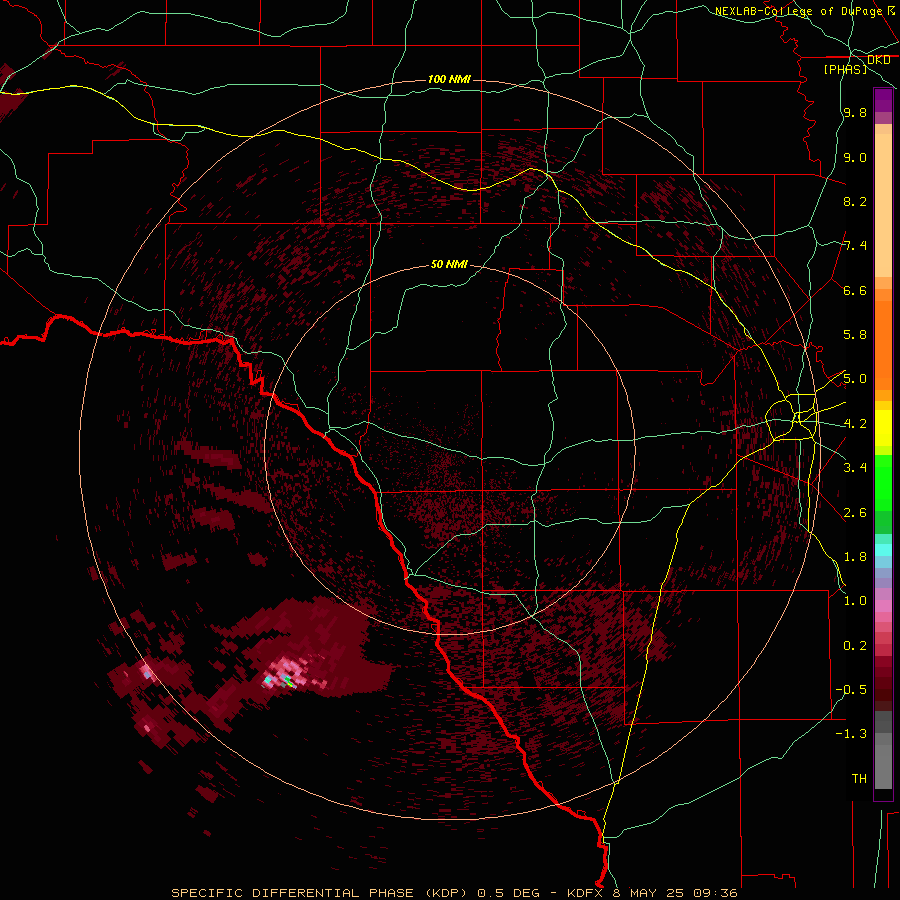
Task: Click the DKD label above the legend
Action: tap(879, 59)
